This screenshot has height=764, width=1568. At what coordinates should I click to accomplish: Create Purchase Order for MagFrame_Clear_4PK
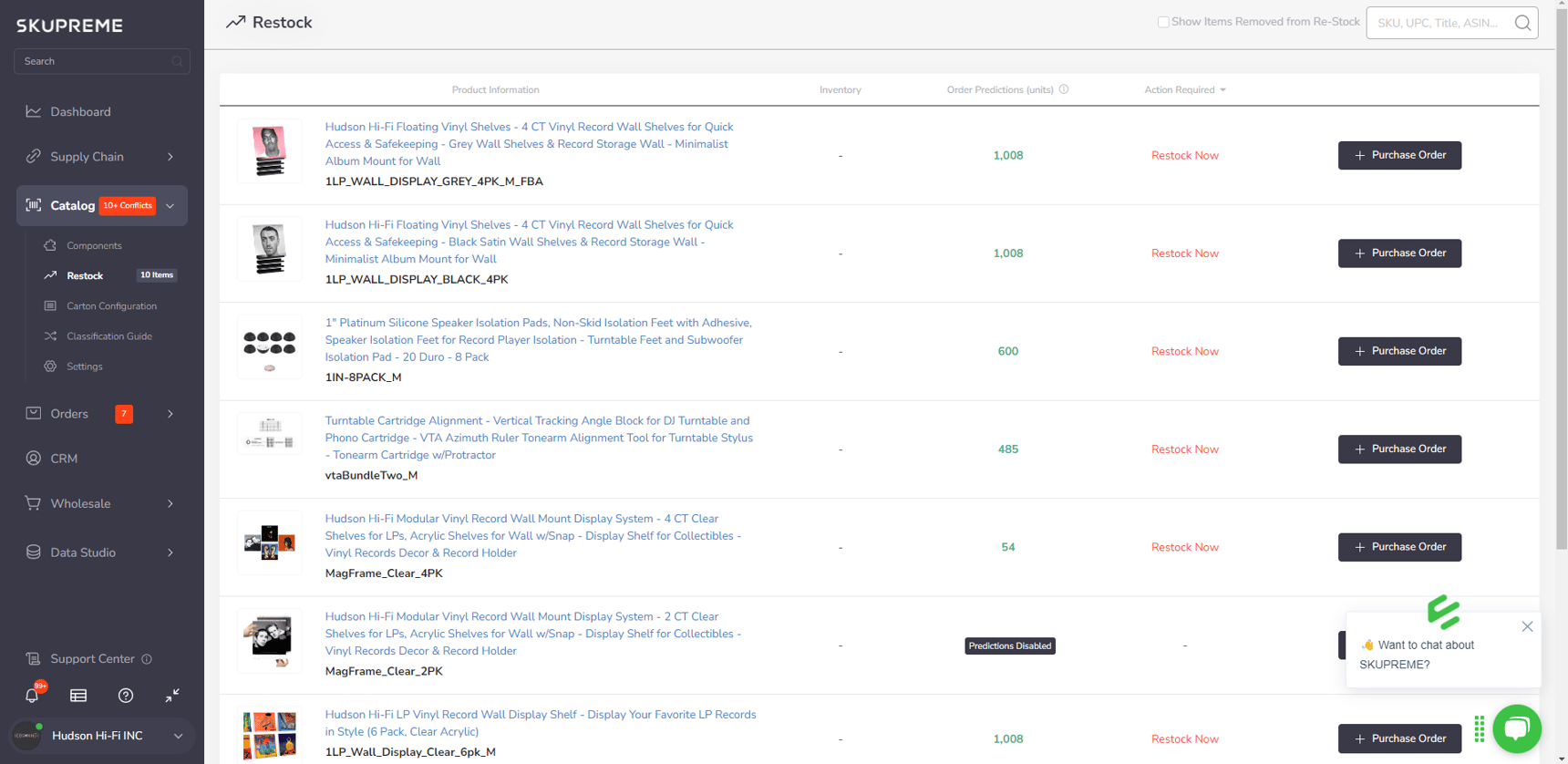tap(1399, 547)
